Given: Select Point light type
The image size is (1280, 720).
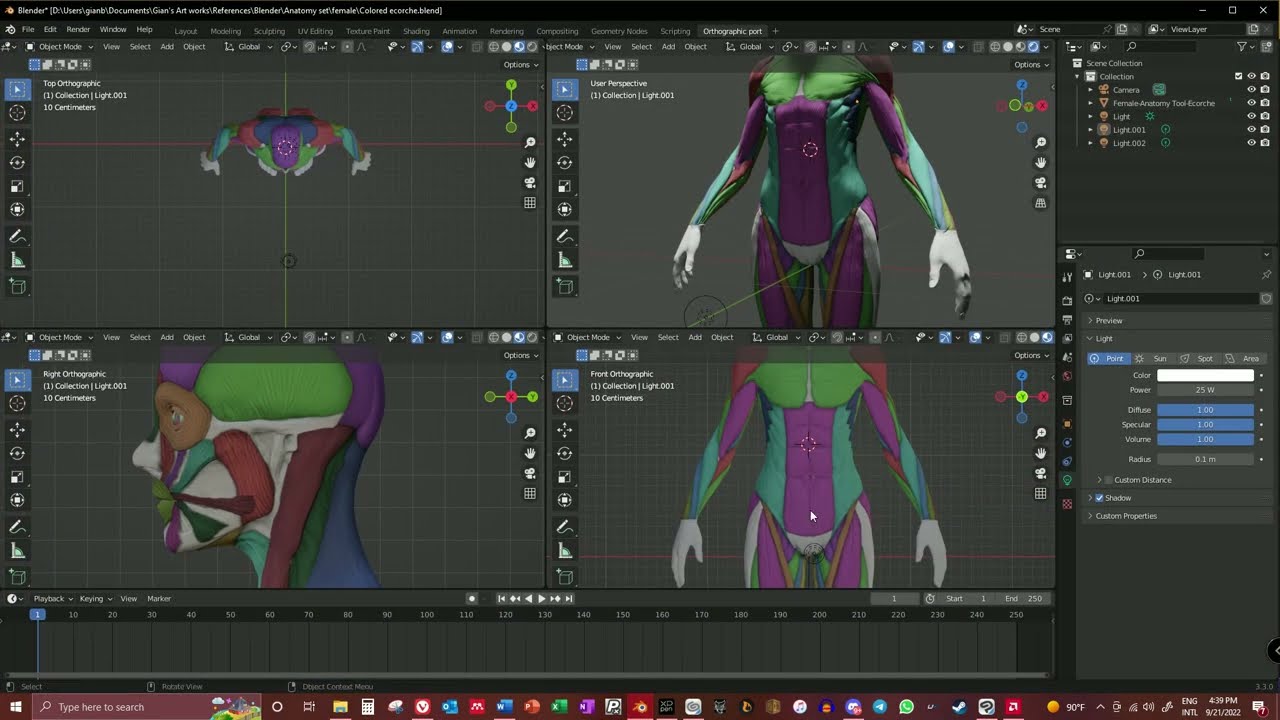Looking at the screenshot, I should (x=1108, y=359).
